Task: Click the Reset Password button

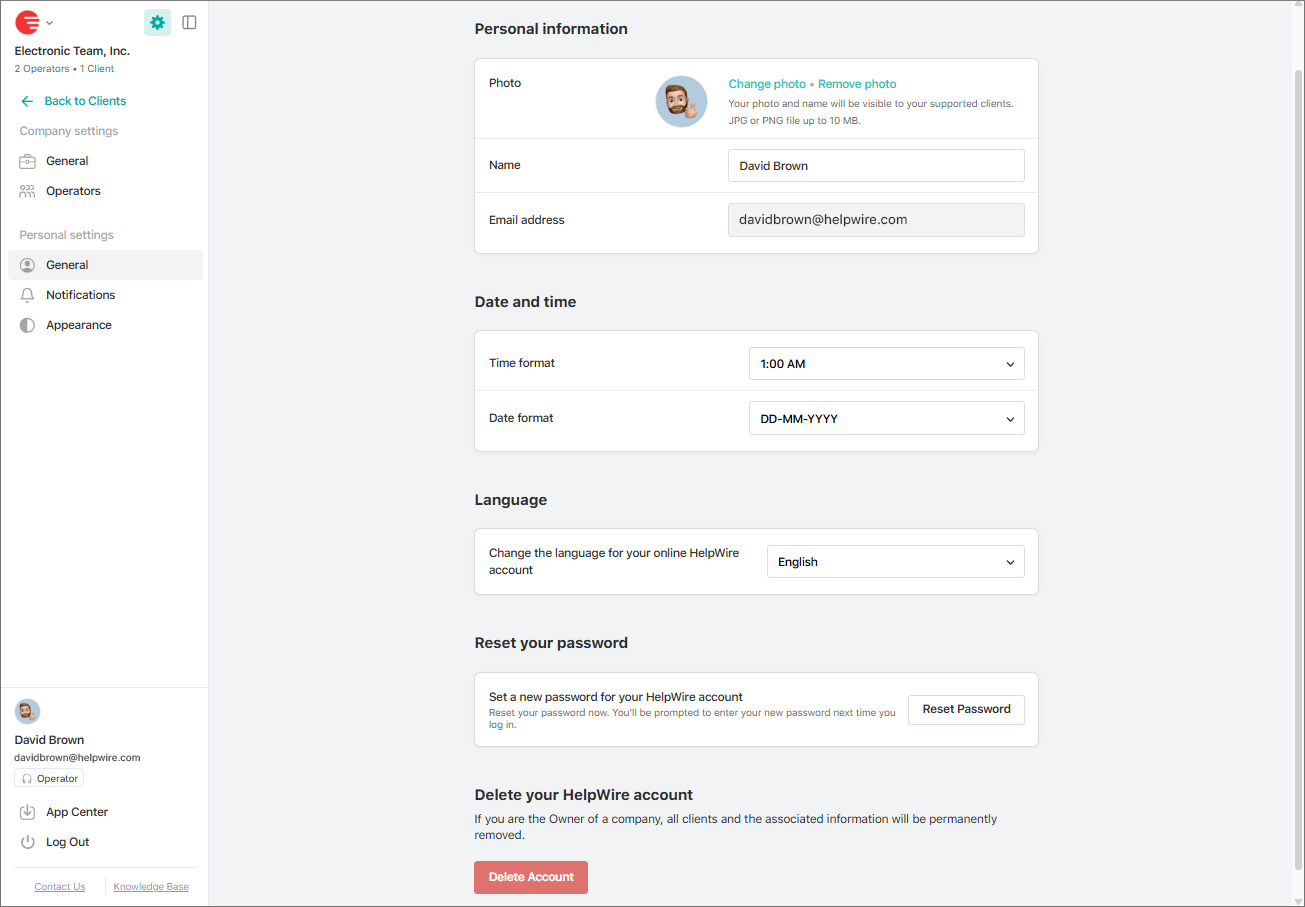Action: pos(966,709)
